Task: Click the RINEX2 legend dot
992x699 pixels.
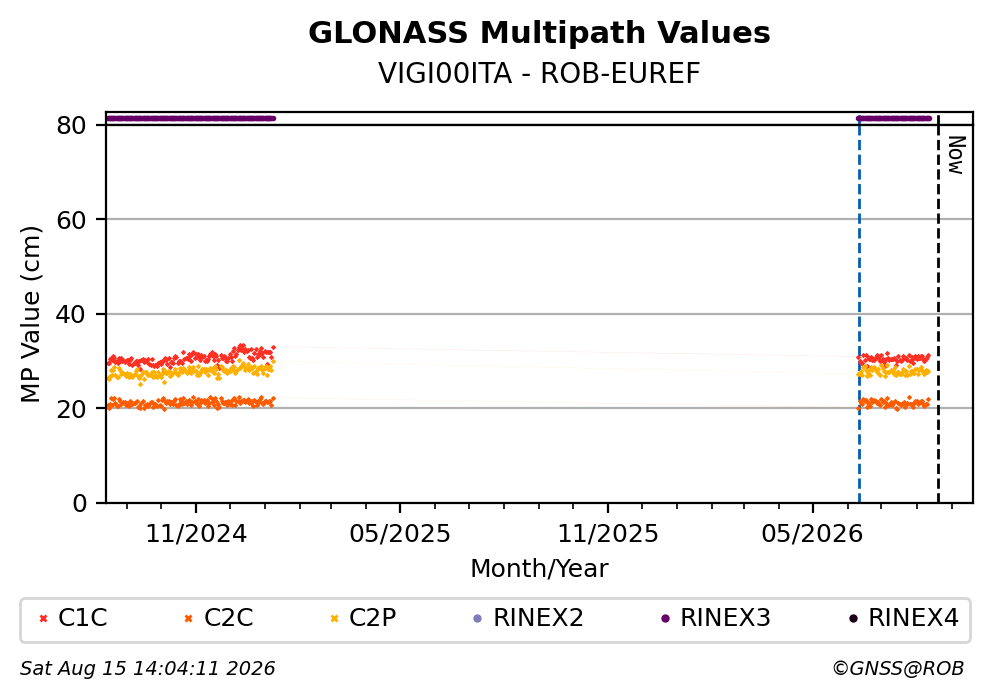Action: click(x=478, y=619)
